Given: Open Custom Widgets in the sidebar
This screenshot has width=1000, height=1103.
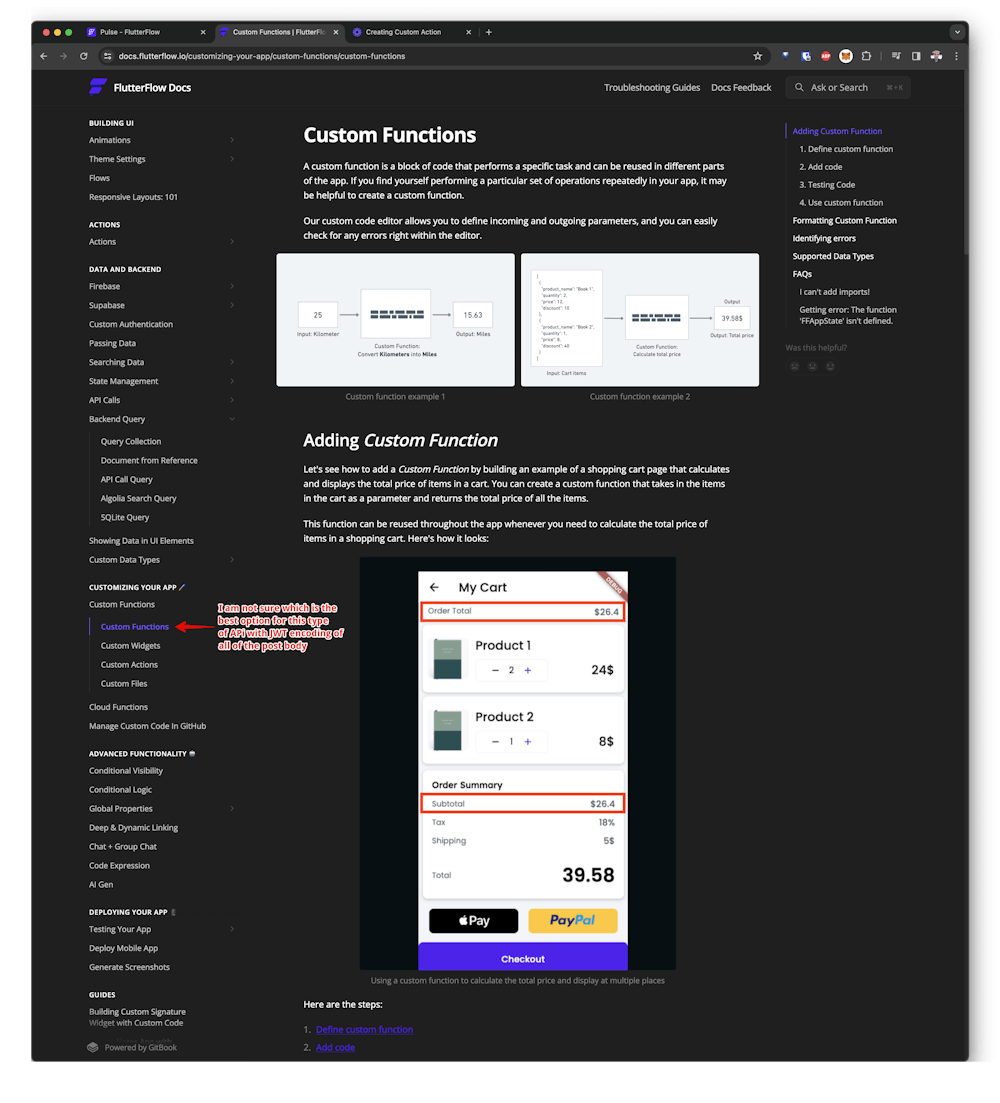Looking at the screenshot, I should pyautogui.click(x=130, y=646).
